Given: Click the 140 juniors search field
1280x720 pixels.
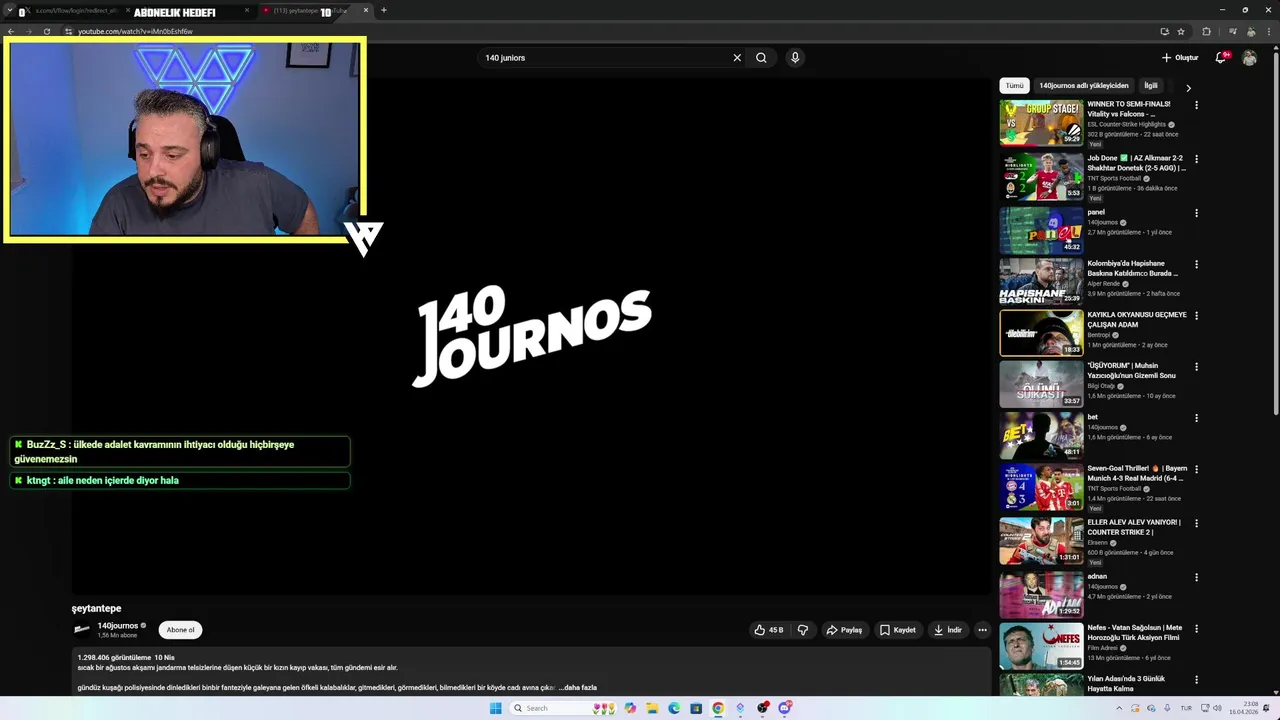Looking at the screenshot, I should pyautogui.click(x=607, y=58).
